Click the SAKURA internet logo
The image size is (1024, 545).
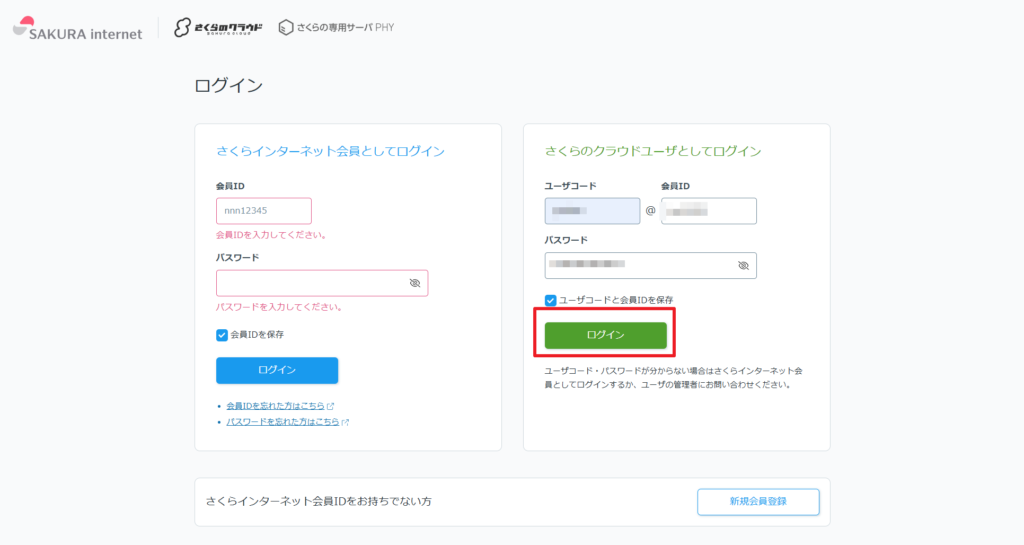(x=77, y=28)
